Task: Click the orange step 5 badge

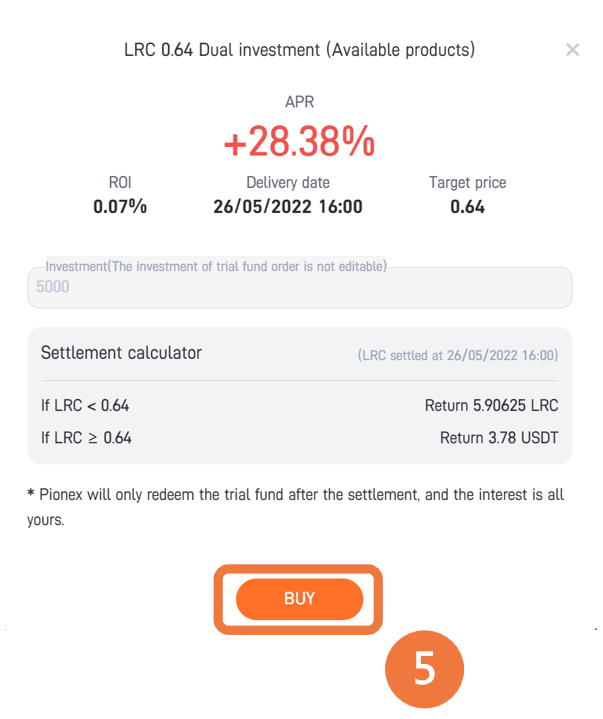Action: click(x=425, y=669)
